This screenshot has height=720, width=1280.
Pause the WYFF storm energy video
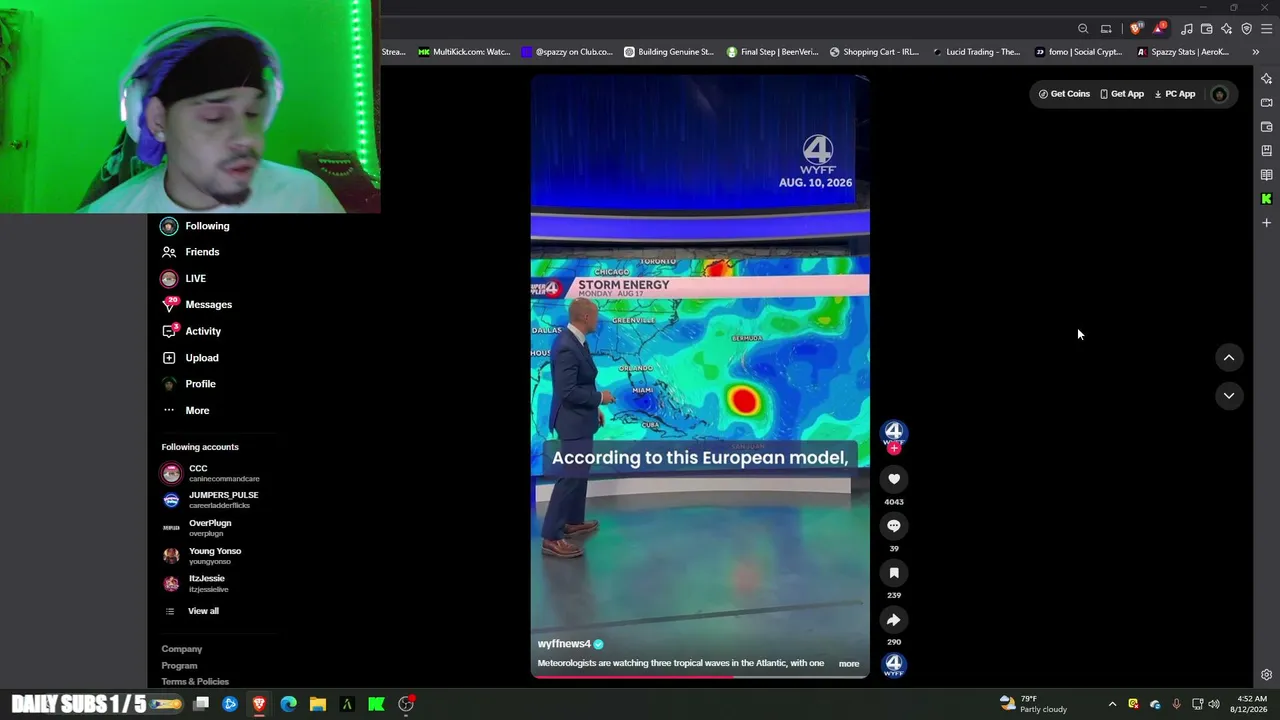[700, 376]
